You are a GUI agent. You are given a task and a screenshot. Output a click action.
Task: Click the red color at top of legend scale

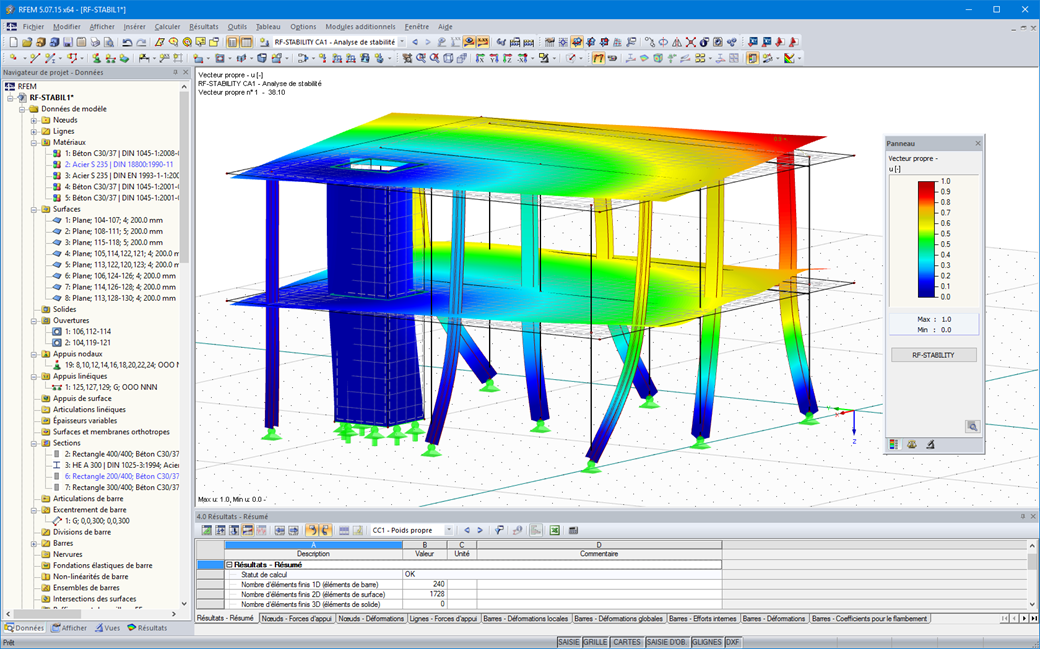click(x=927, y=185)
